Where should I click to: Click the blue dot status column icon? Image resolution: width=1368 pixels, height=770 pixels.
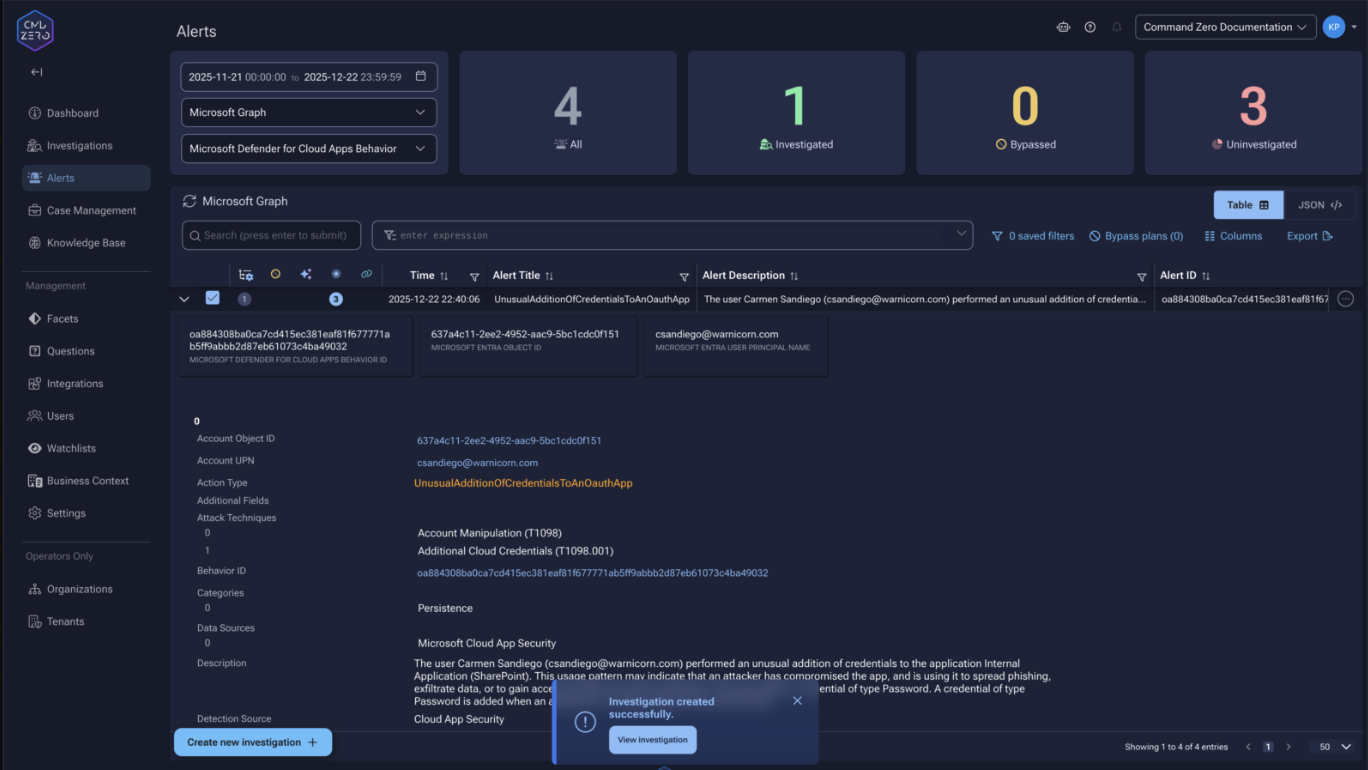(x=336, y=274)
